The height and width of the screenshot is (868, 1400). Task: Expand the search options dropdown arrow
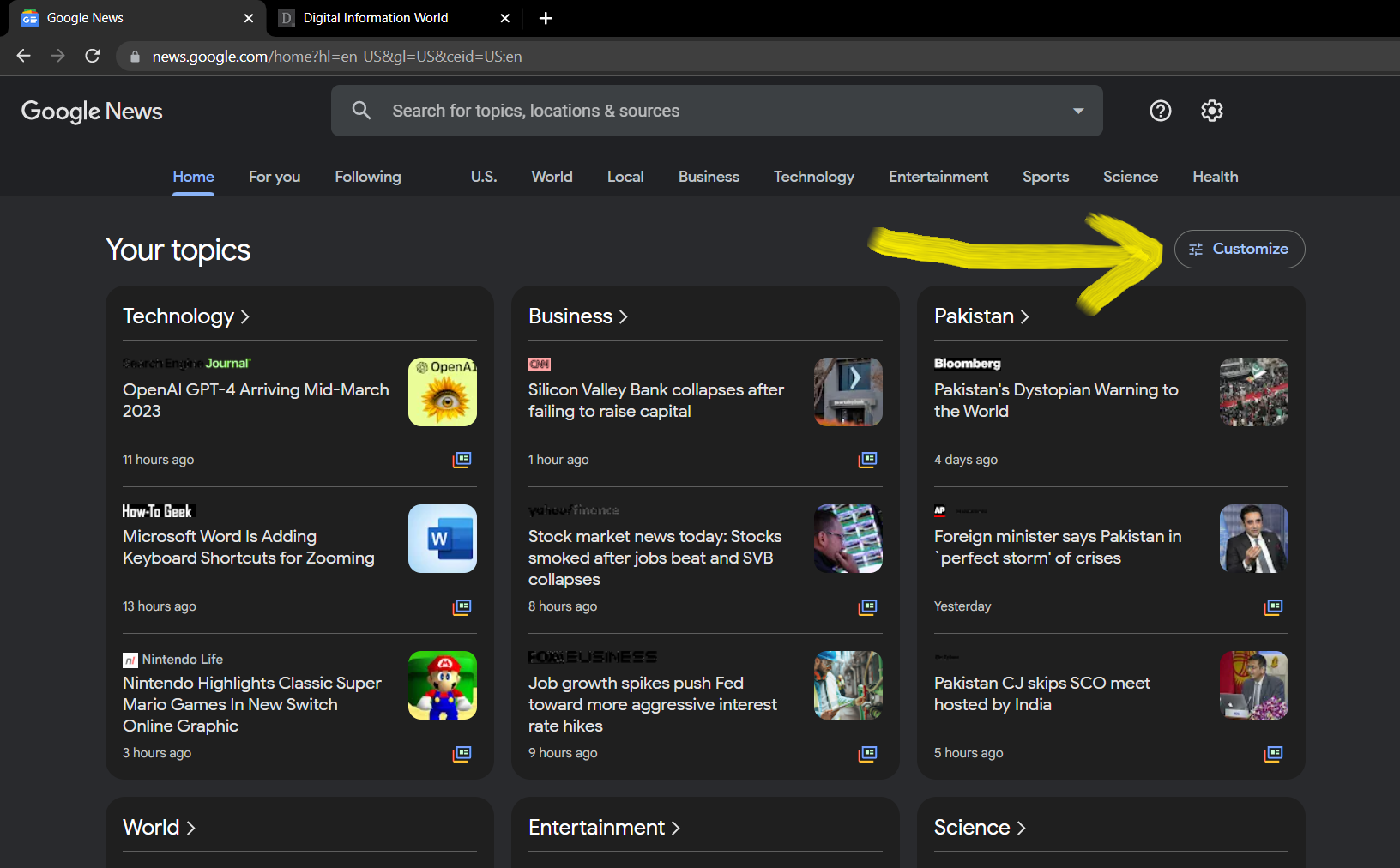[1078, 111]
